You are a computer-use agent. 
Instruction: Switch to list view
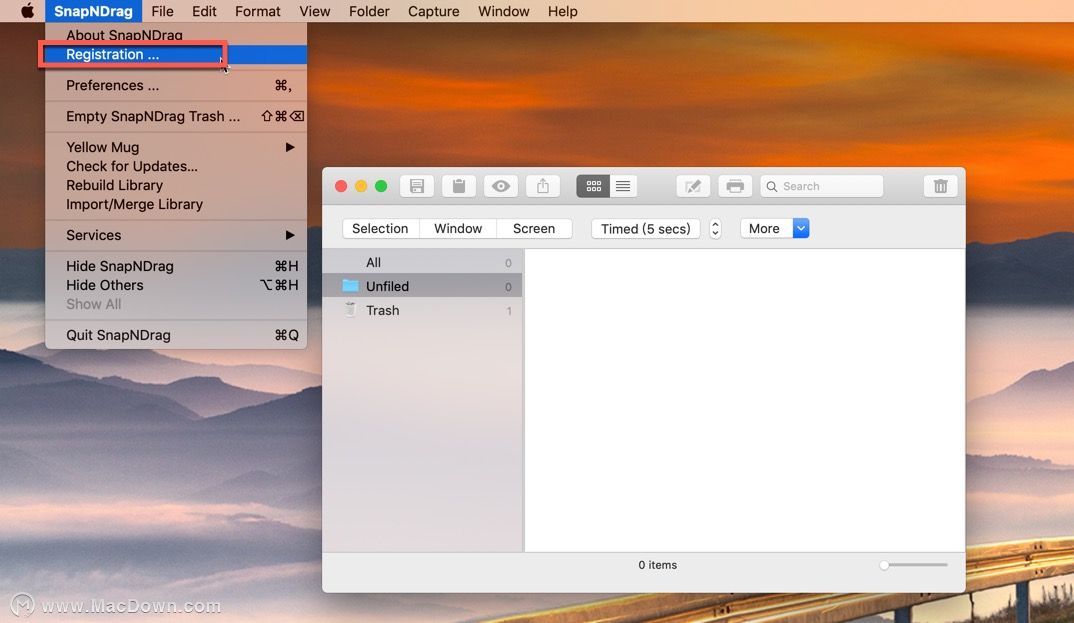(623, 186)
